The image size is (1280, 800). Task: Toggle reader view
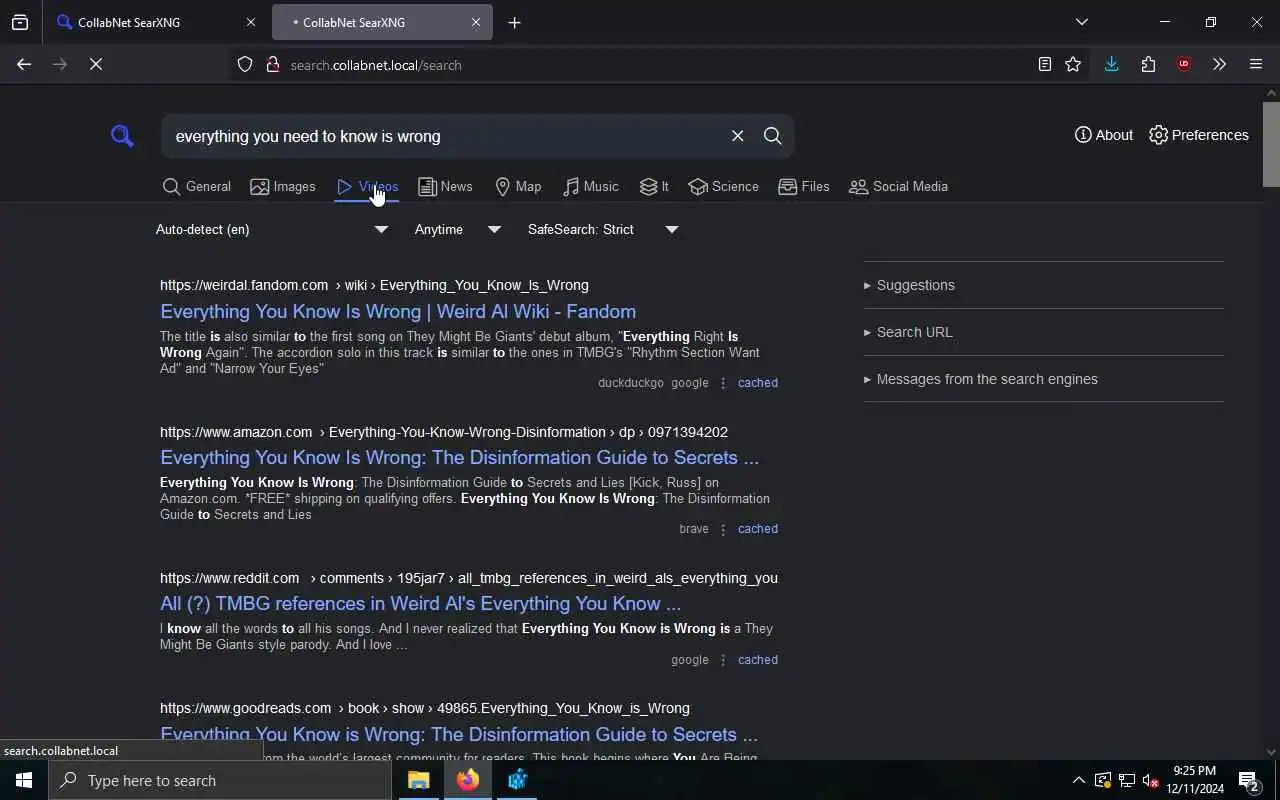pos(1044,64)
